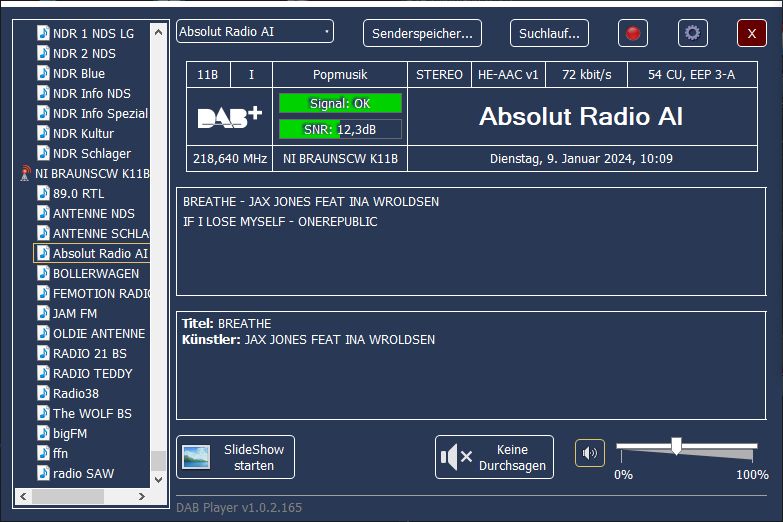Close the DAB Player with the X button
The image size is (783, 522).
click(x=752, y=33)
